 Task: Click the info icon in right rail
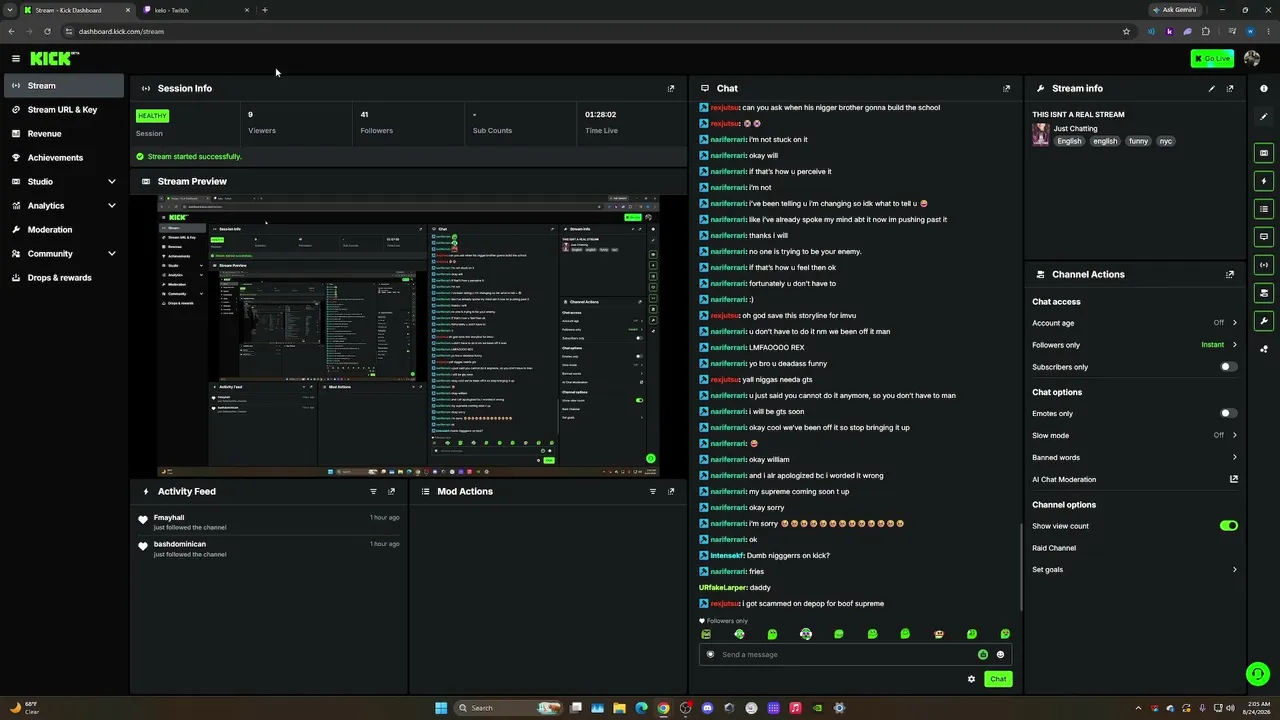click(x=1264, y=89)
